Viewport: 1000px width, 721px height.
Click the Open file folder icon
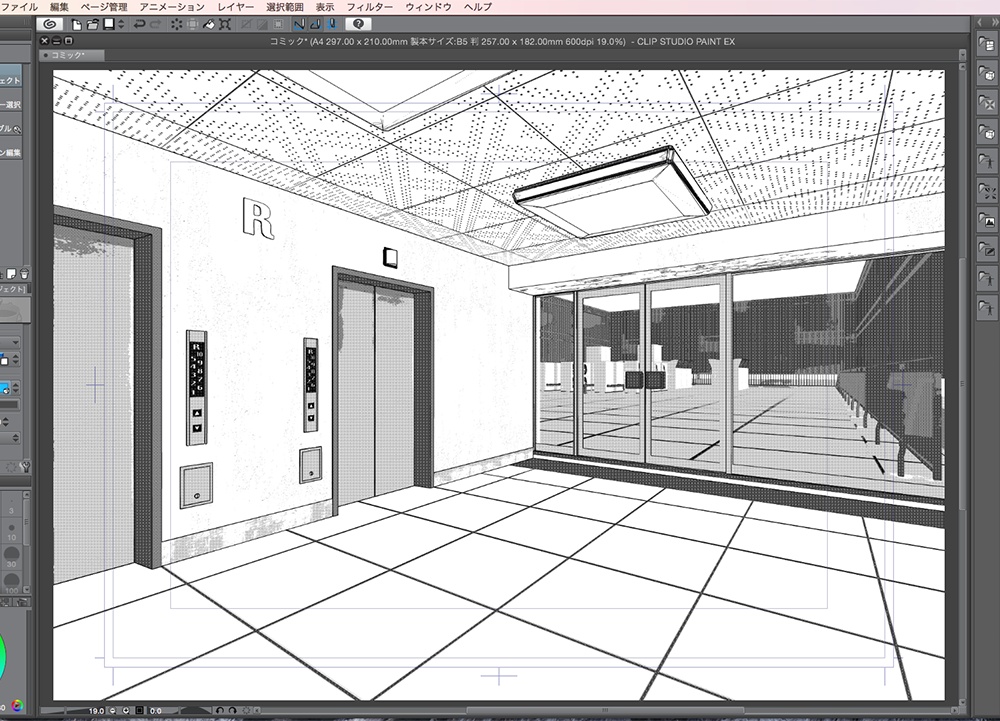(92, 24)
